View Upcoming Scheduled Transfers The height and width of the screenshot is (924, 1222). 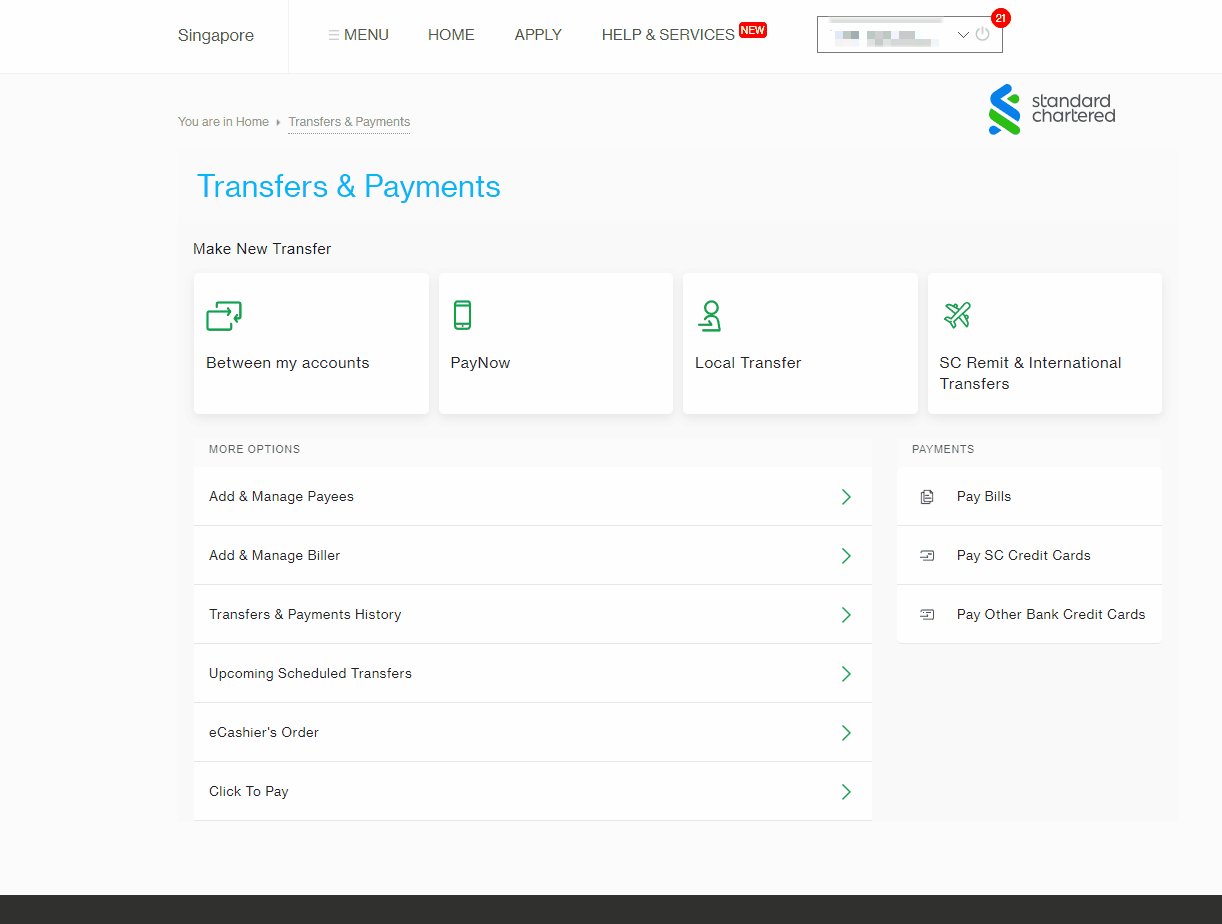pyautogui.click(x=533, y=674)
